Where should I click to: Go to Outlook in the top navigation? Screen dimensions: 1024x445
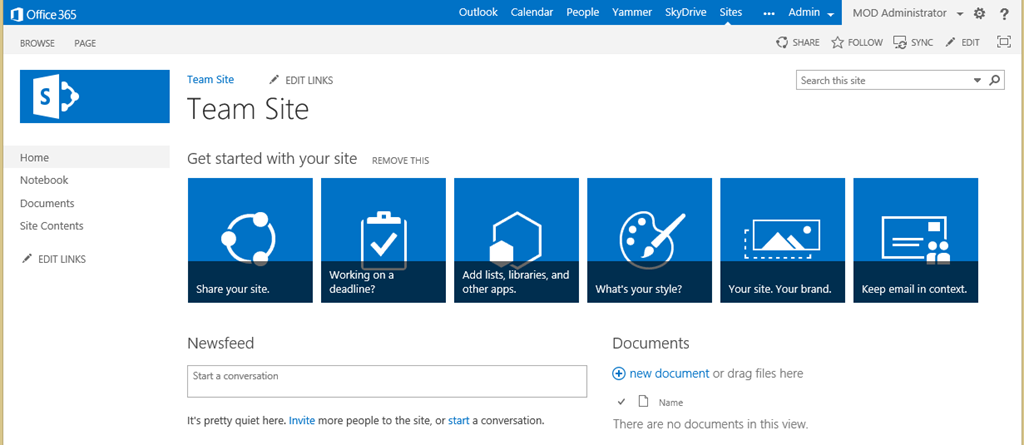(478, 12)
